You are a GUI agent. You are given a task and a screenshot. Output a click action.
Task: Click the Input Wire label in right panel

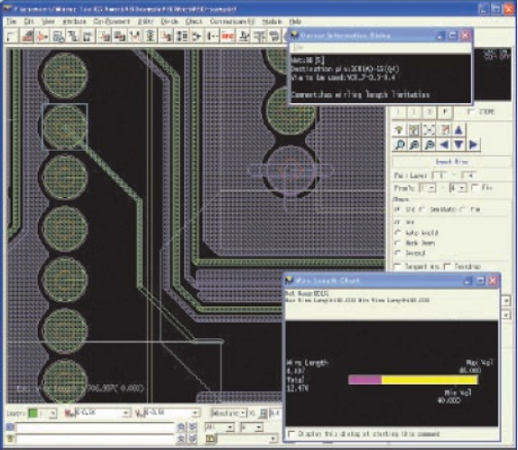[452, 162]
